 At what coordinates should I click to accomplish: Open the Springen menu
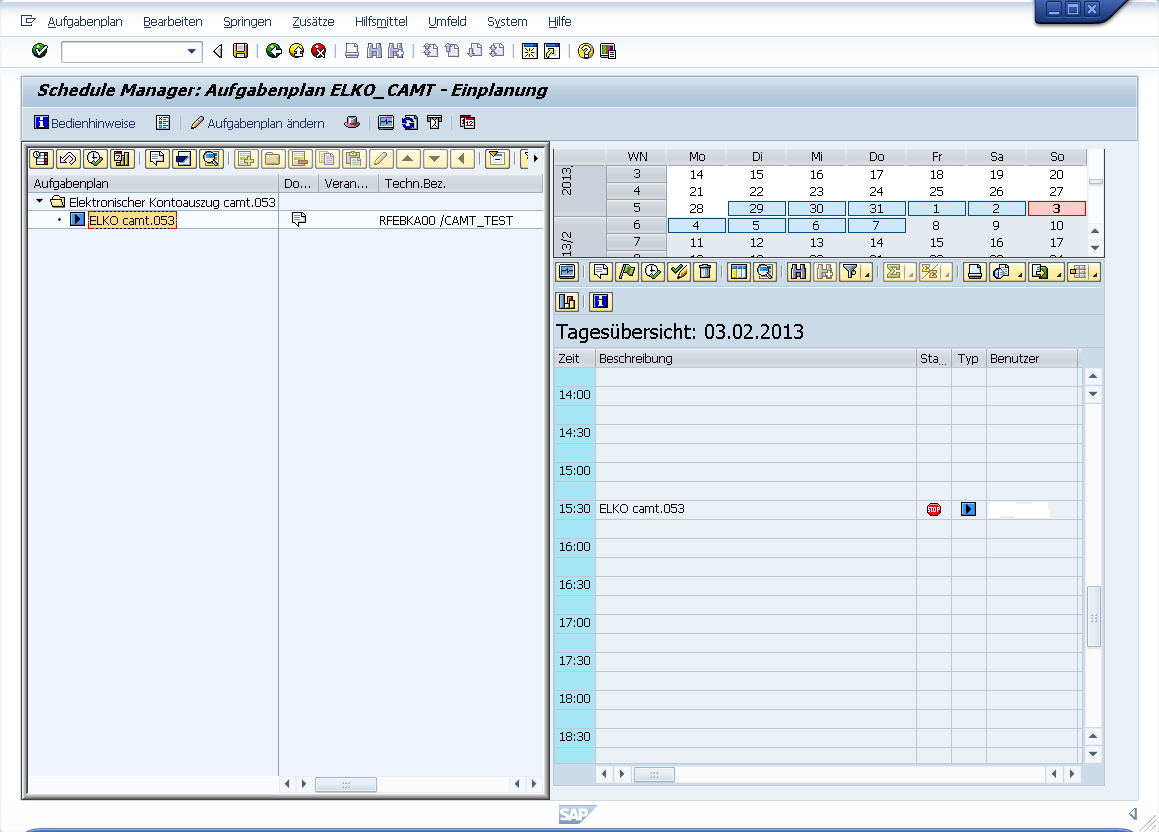tap(247, 21)
